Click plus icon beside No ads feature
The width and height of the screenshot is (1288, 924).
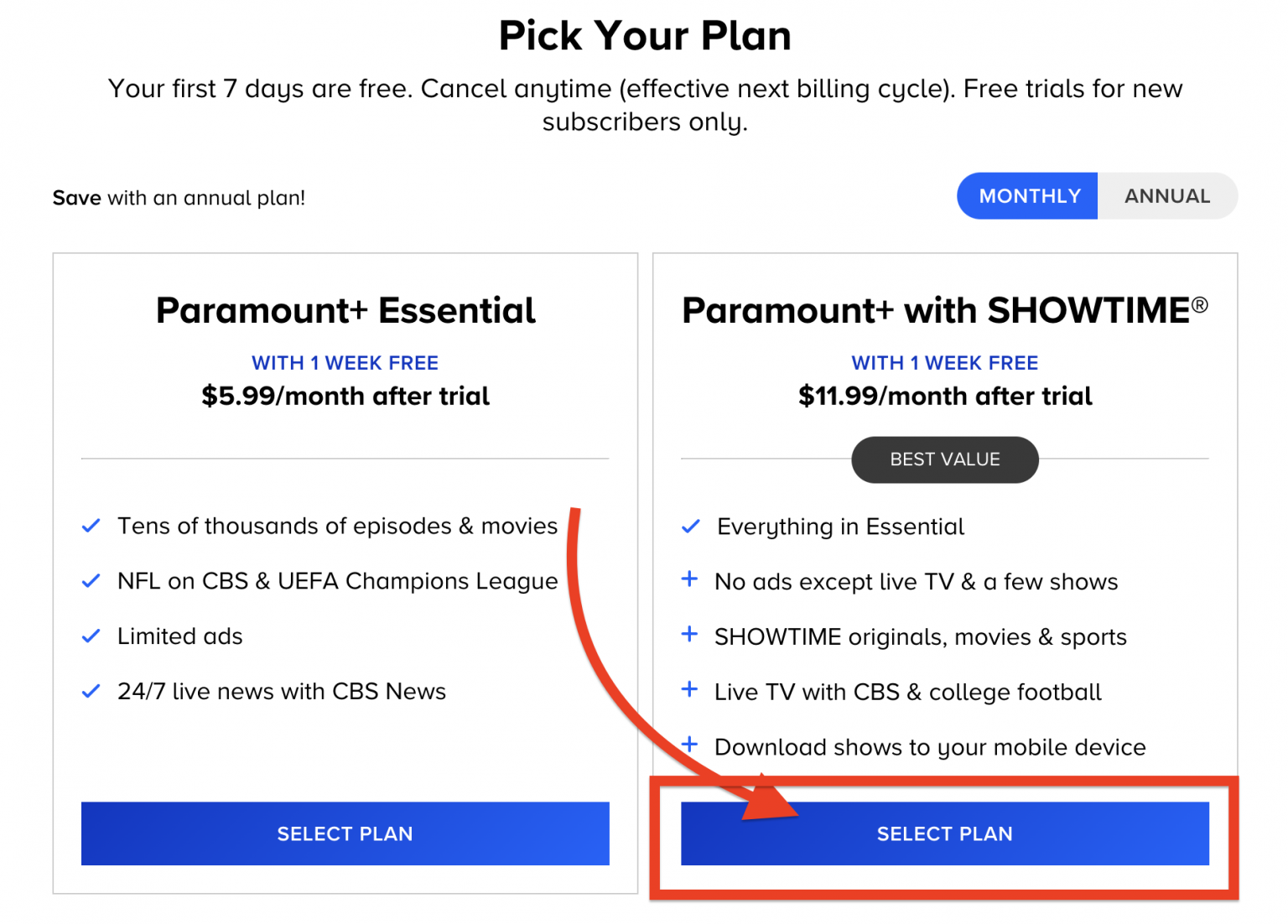[x=689, y=579]
